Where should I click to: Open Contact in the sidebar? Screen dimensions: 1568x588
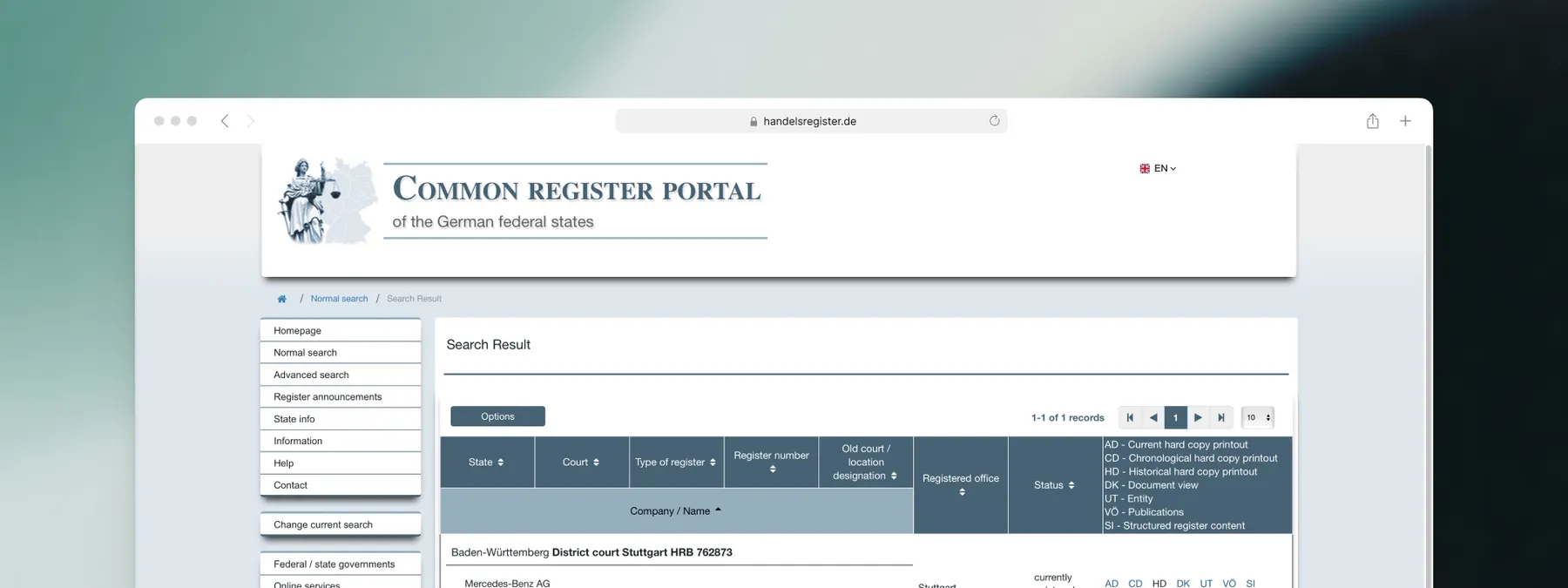tap(341, 485)
